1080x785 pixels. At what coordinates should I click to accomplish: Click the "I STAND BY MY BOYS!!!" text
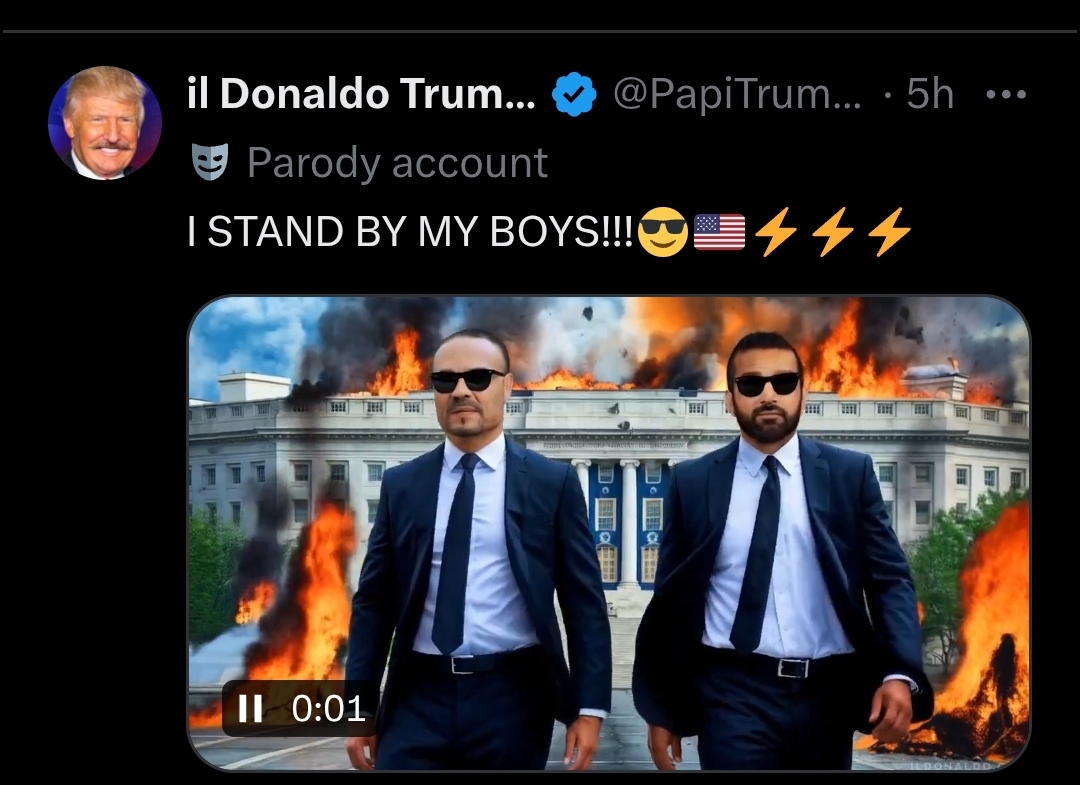410,231
